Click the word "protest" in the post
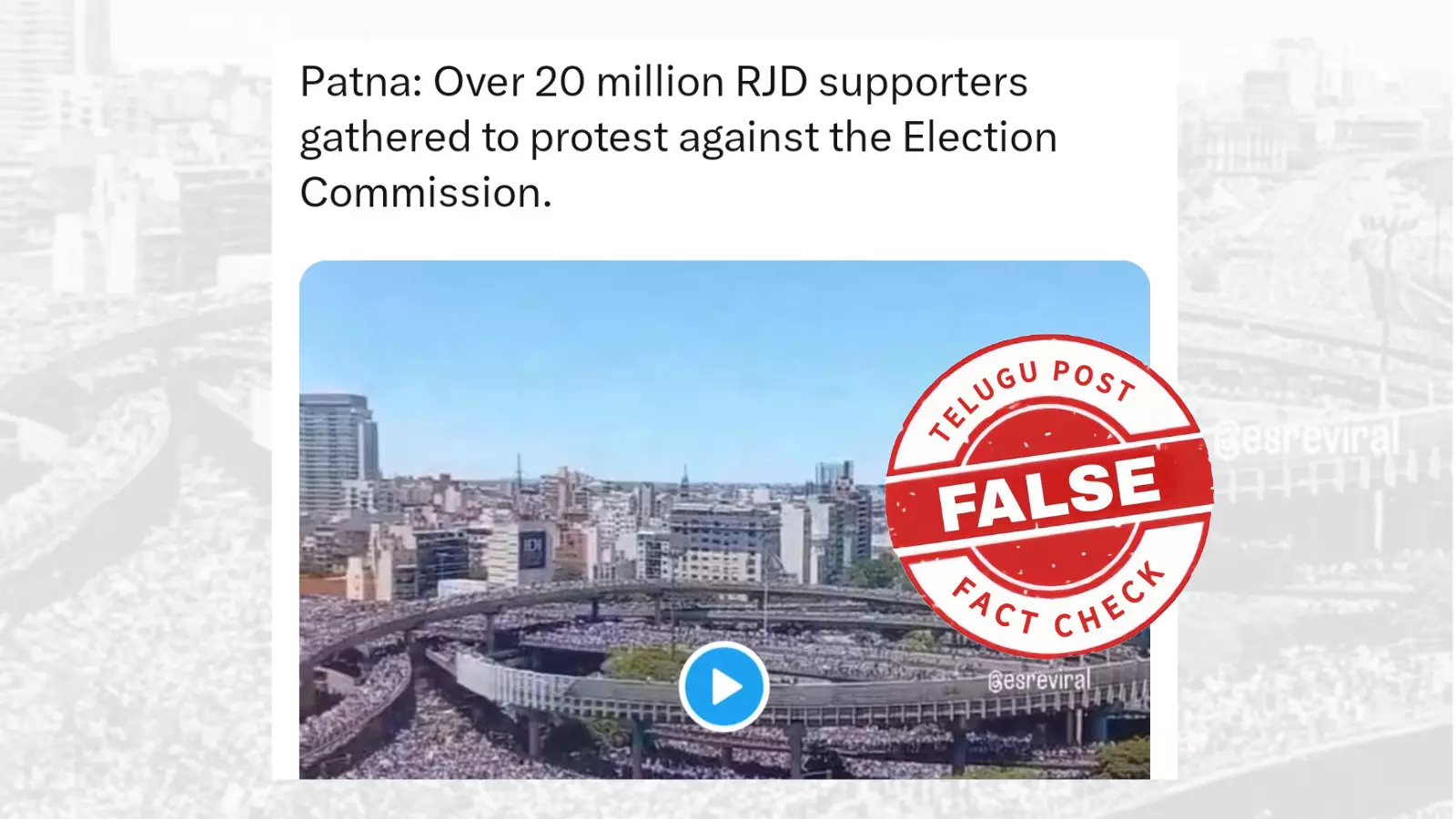This screenshot has width=1456, height=819. [x=599, y=138]
